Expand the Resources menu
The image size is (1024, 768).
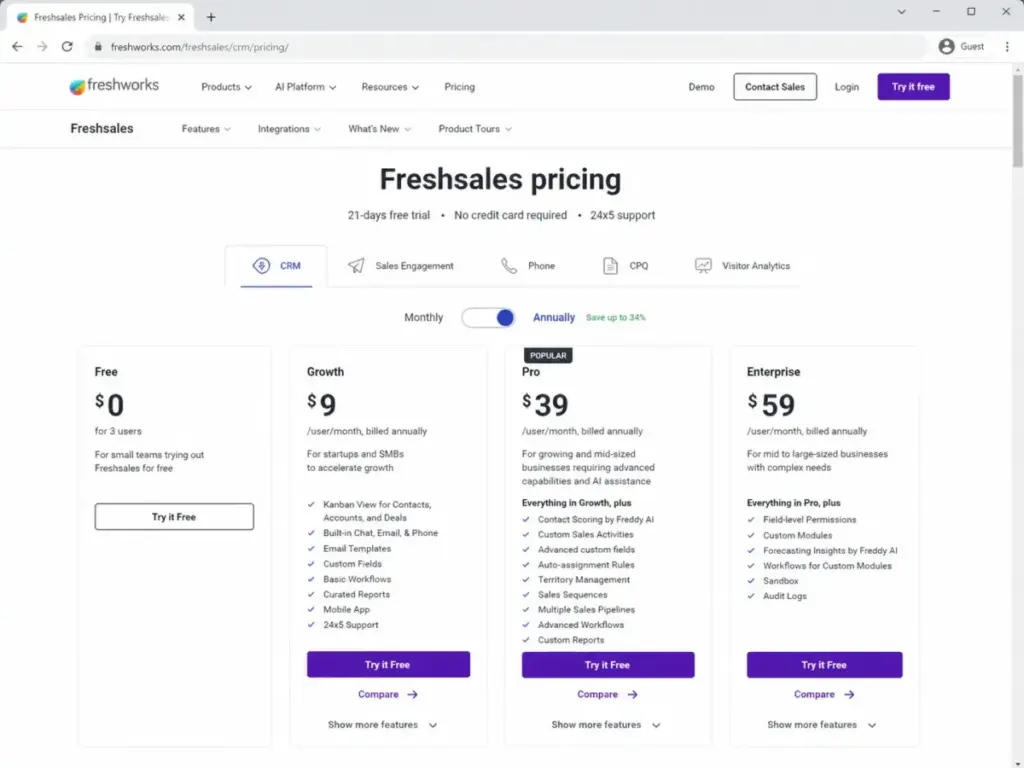[x=390, y=87]
